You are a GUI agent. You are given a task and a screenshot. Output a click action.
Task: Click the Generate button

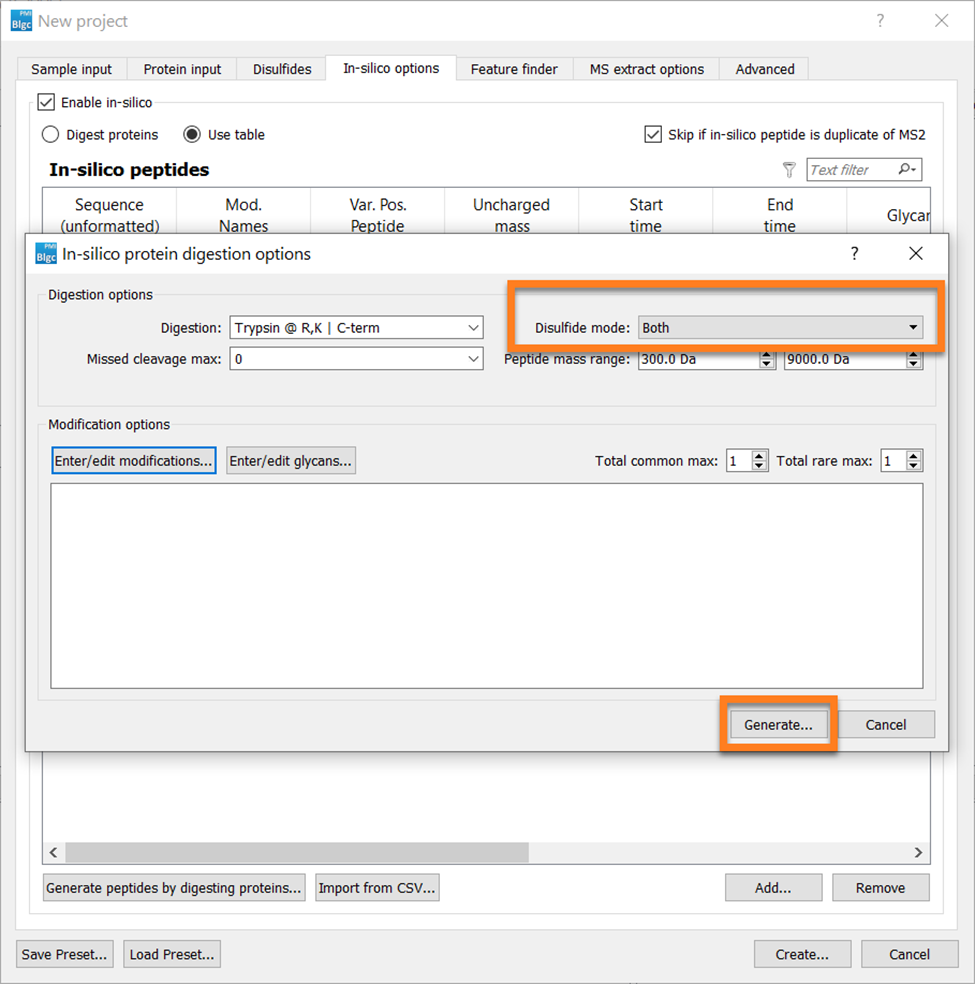[778, 724]
